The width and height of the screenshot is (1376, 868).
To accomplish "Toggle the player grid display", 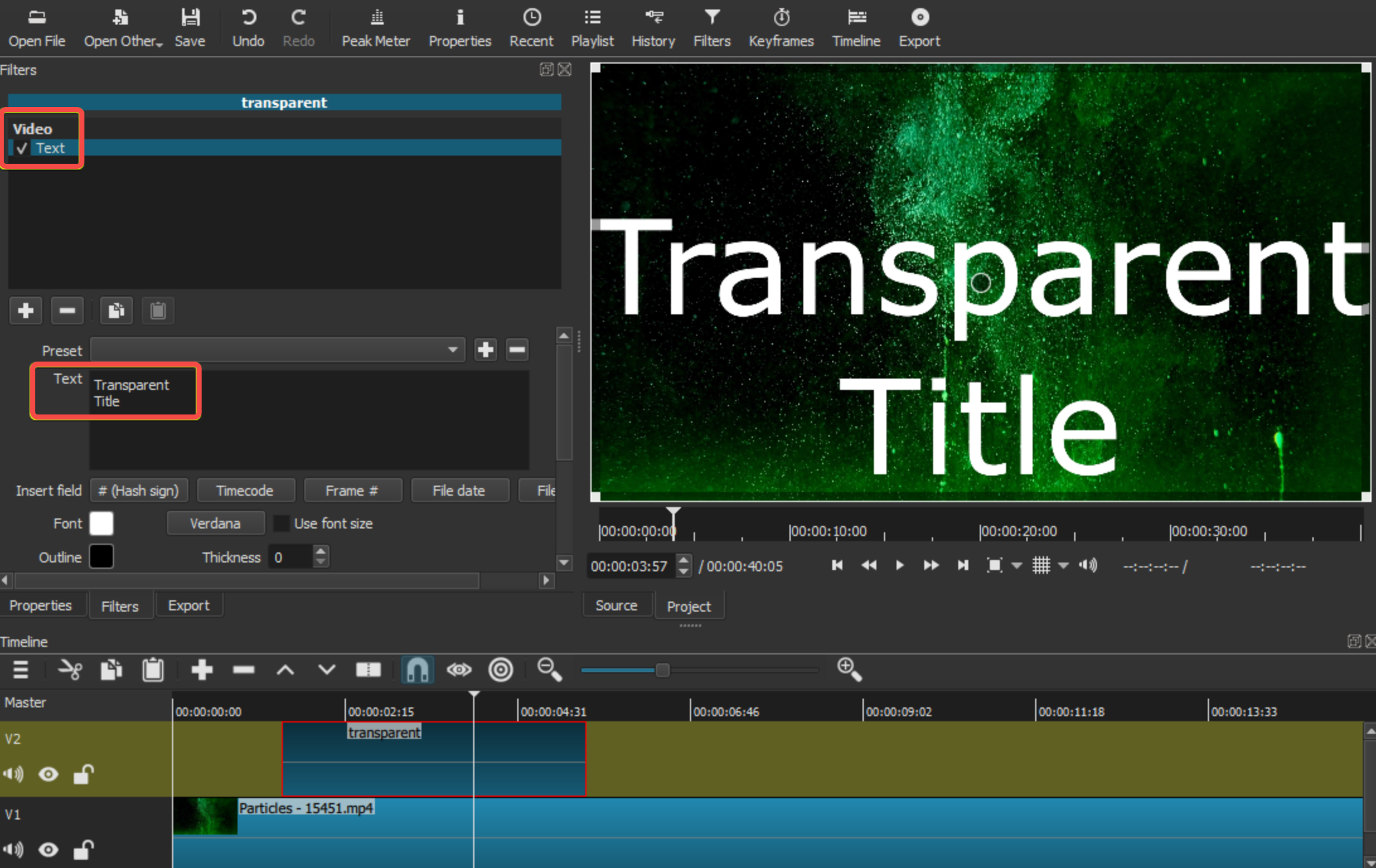I will coord(1041,566).
